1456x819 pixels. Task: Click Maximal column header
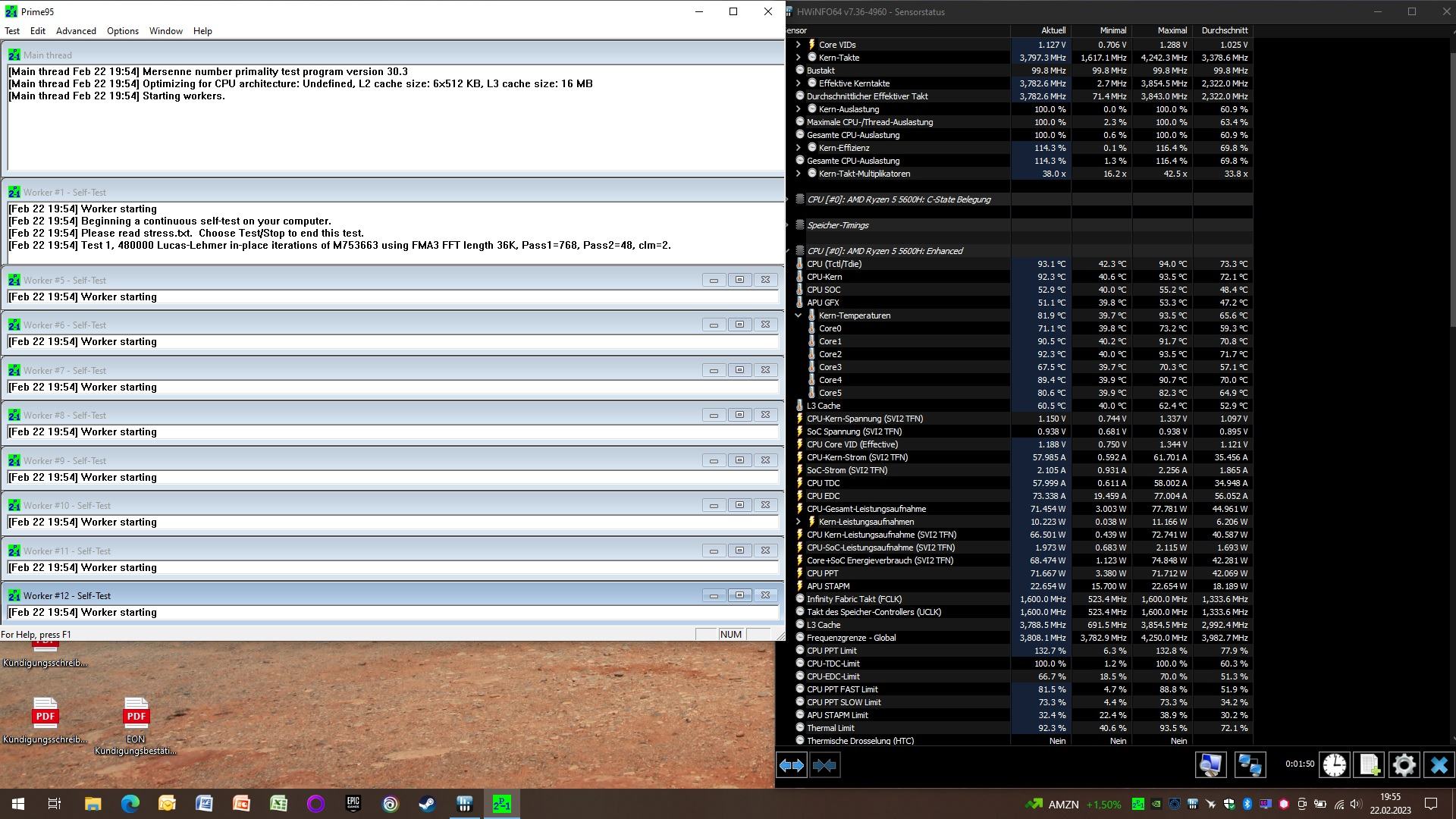click(x=1162, y=30)
